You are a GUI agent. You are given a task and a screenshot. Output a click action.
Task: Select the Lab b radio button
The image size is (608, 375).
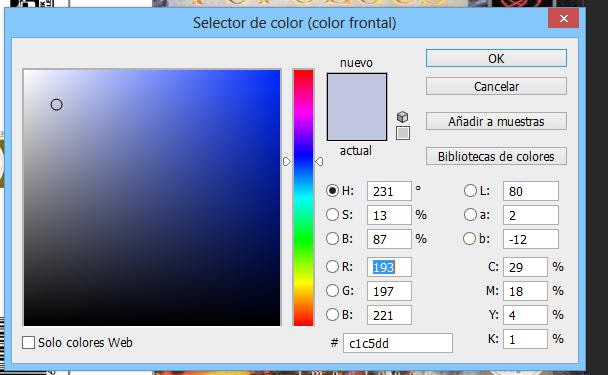point(470,239)
